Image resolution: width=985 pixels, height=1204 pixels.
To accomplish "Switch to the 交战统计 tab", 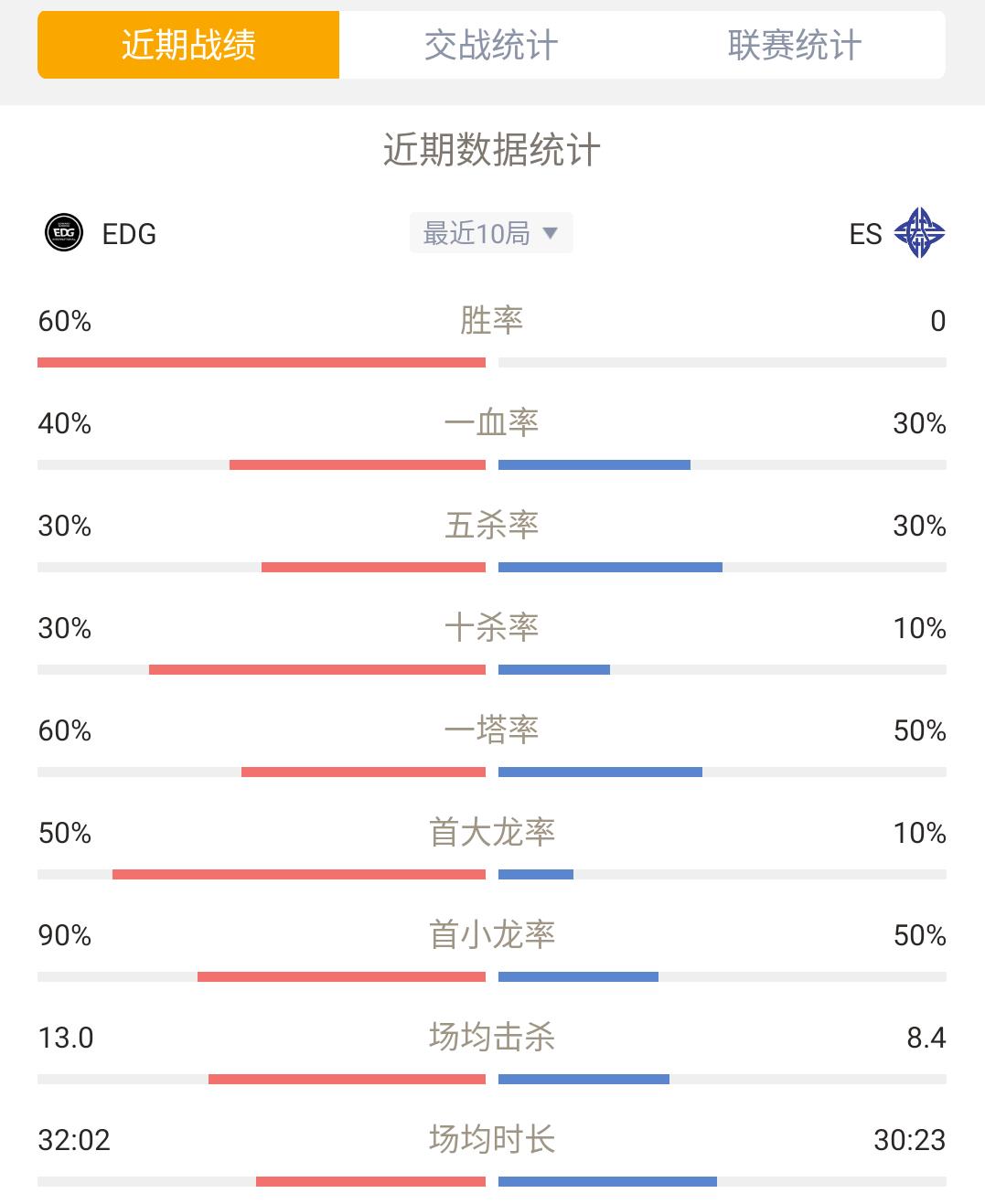I will coord(491,45).
